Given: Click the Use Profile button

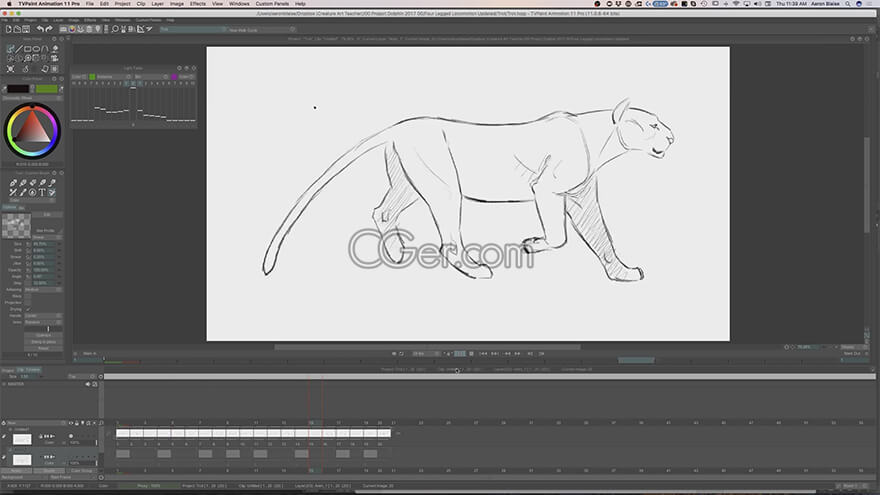Looking at the screenshot, I should point(46,231).
